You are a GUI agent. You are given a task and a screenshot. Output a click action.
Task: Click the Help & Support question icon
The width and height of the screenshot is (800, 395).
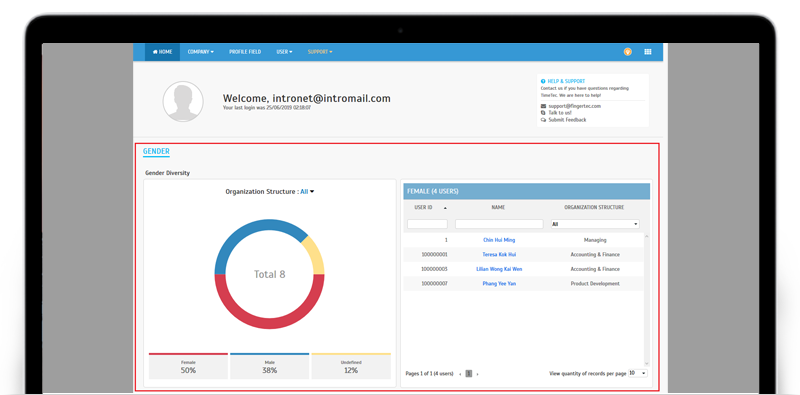point(543,81)
